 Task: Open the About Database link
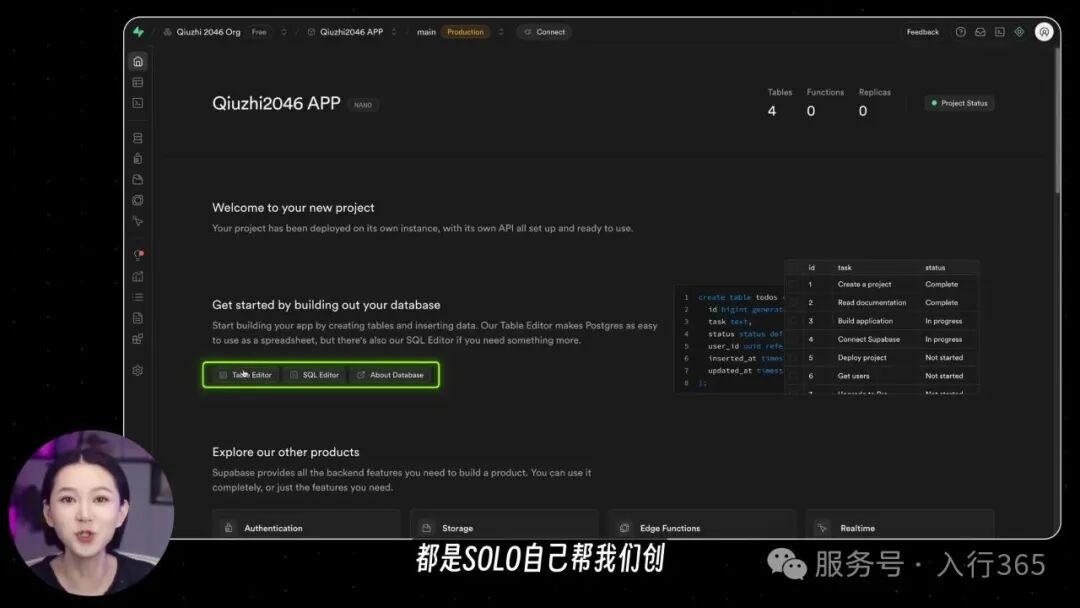(x=390, y=375)
